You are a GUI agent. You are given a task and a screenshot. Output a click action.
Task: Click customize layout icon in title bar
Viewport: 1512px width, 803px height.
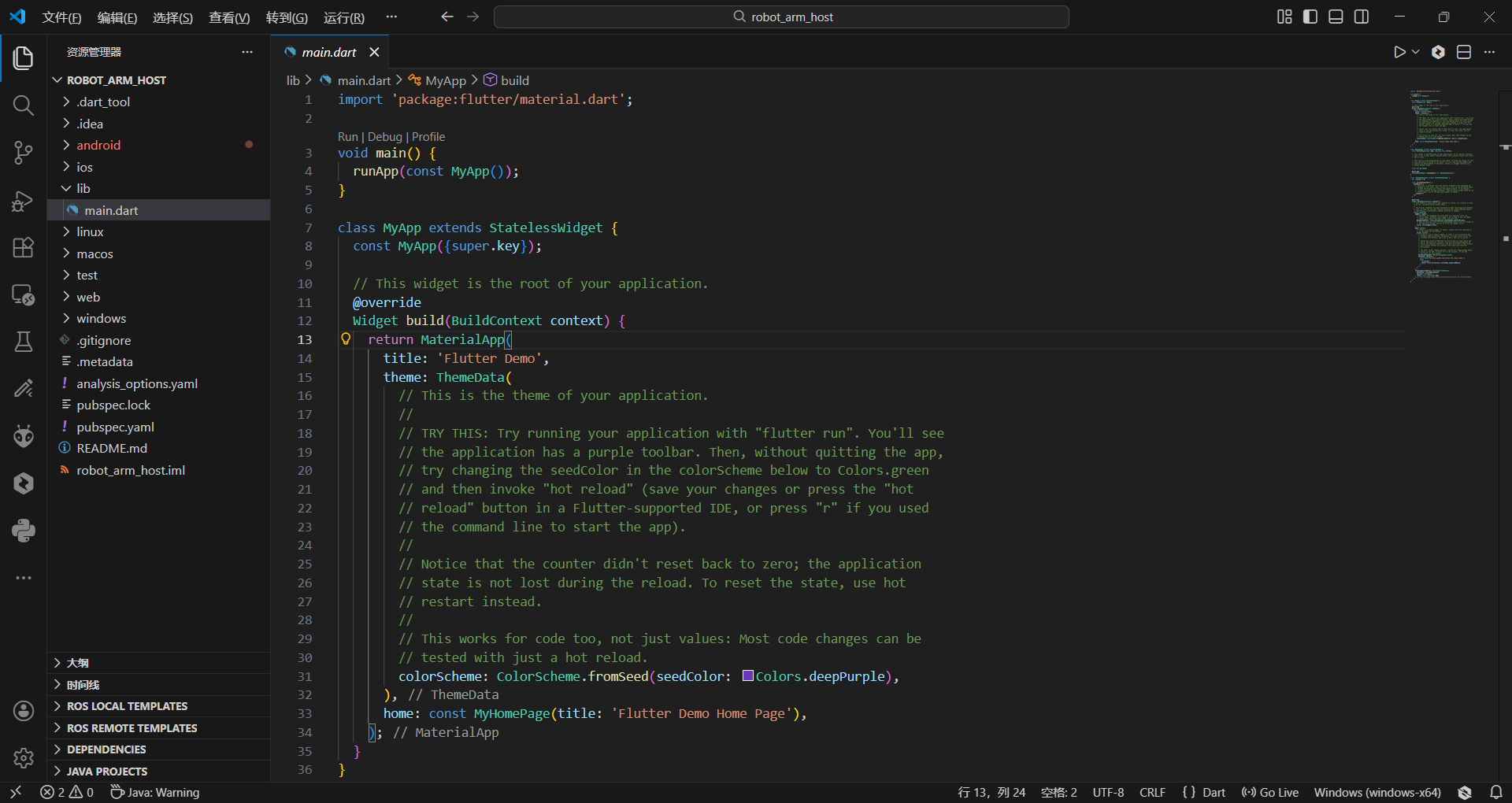[1284, 17]
